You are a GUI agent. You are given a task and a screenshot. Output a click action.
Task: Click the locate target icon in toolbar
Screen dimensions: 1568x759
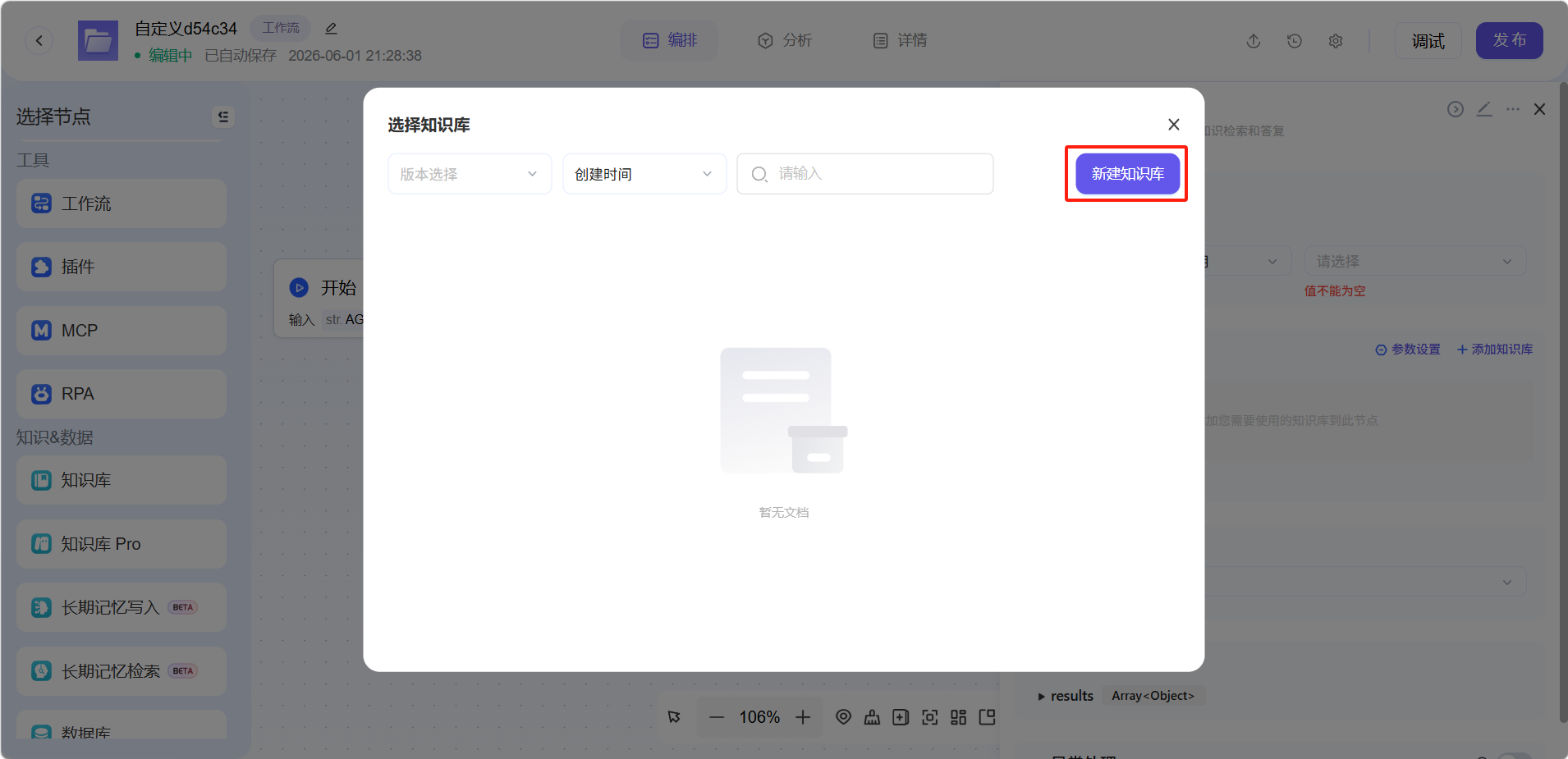point(843,717)
